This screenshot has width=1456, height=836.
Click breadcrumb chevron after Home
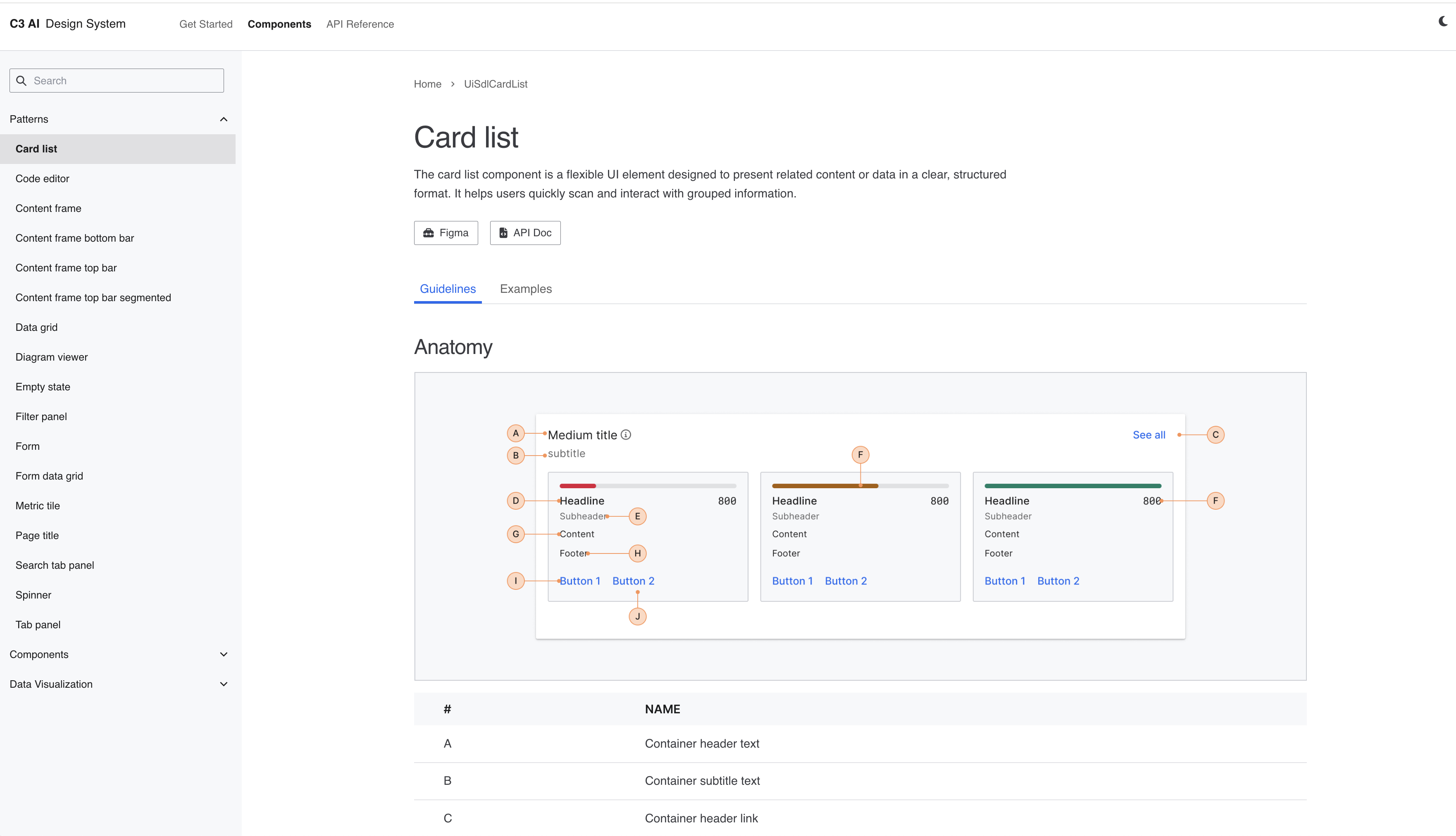tap(453, 84)
